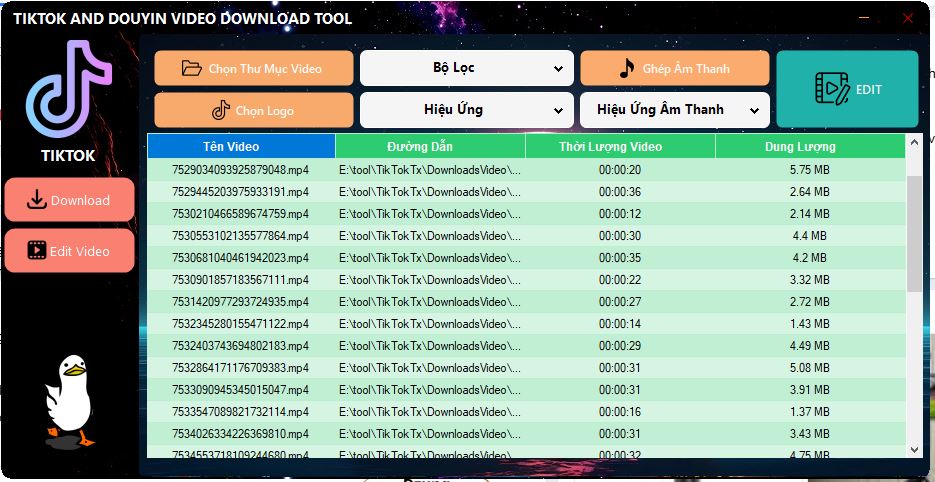Click the TikTok logo in the sidebar
Screen dimensions: 935x482
[x=68, y=90]
